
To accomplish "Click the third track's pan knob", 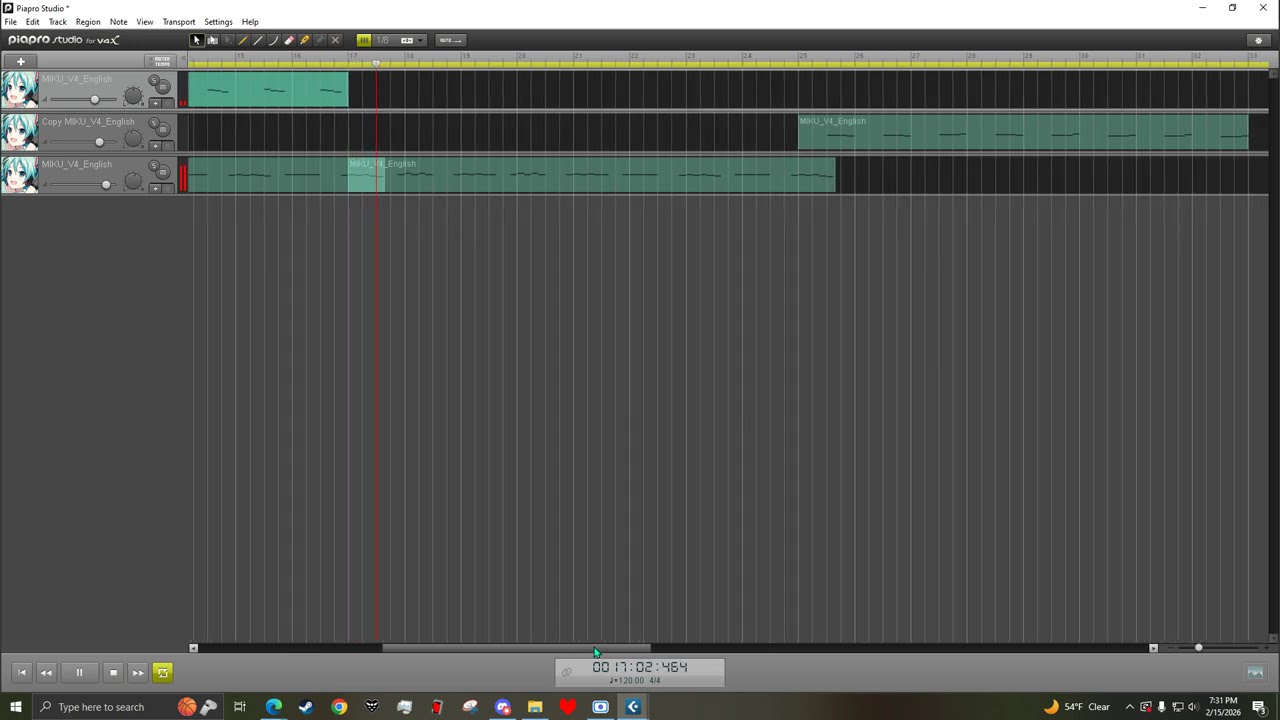I will click(x=133, y=182).
